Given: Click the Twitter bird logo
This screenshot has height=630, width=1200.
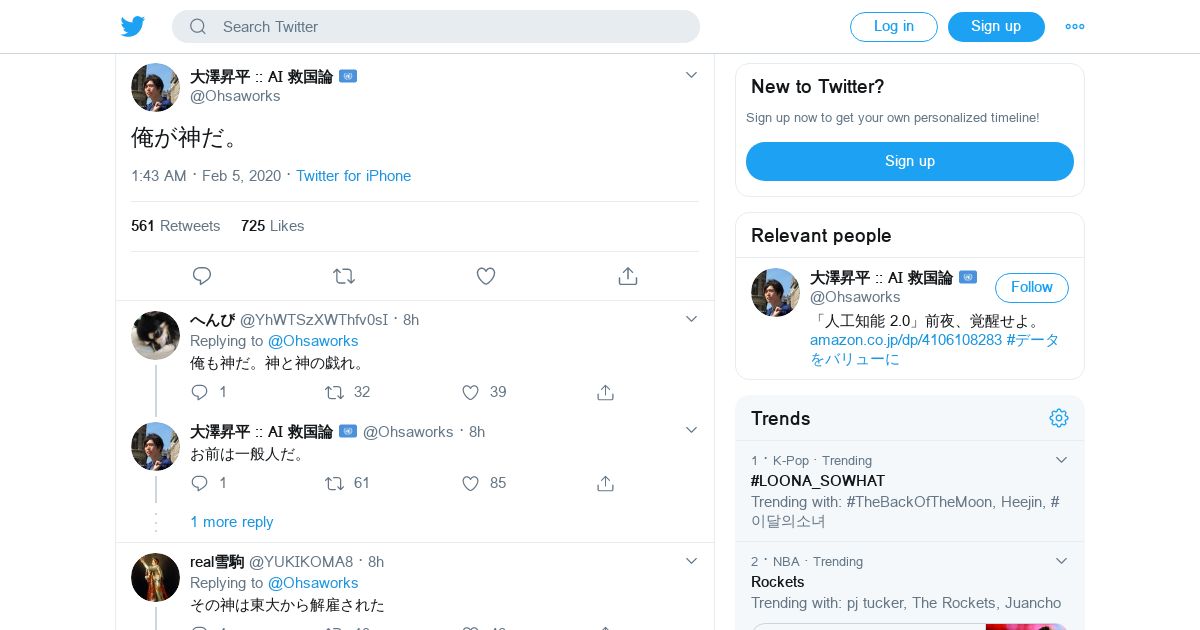Looking at the screenshot, I should 133,26.
